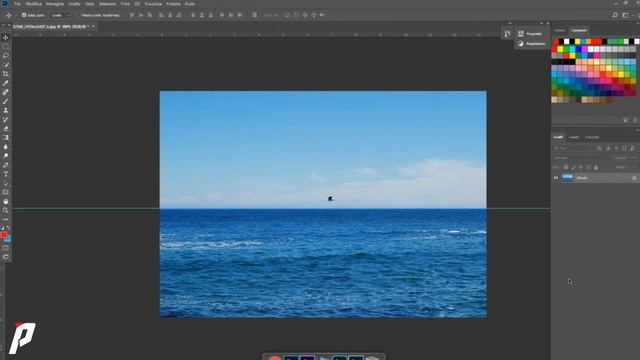Screen dimensions: 640x360
Task: Open auto-select Livello dropdown in options bar
Action: pyautogui.click(x=61, y=15)
